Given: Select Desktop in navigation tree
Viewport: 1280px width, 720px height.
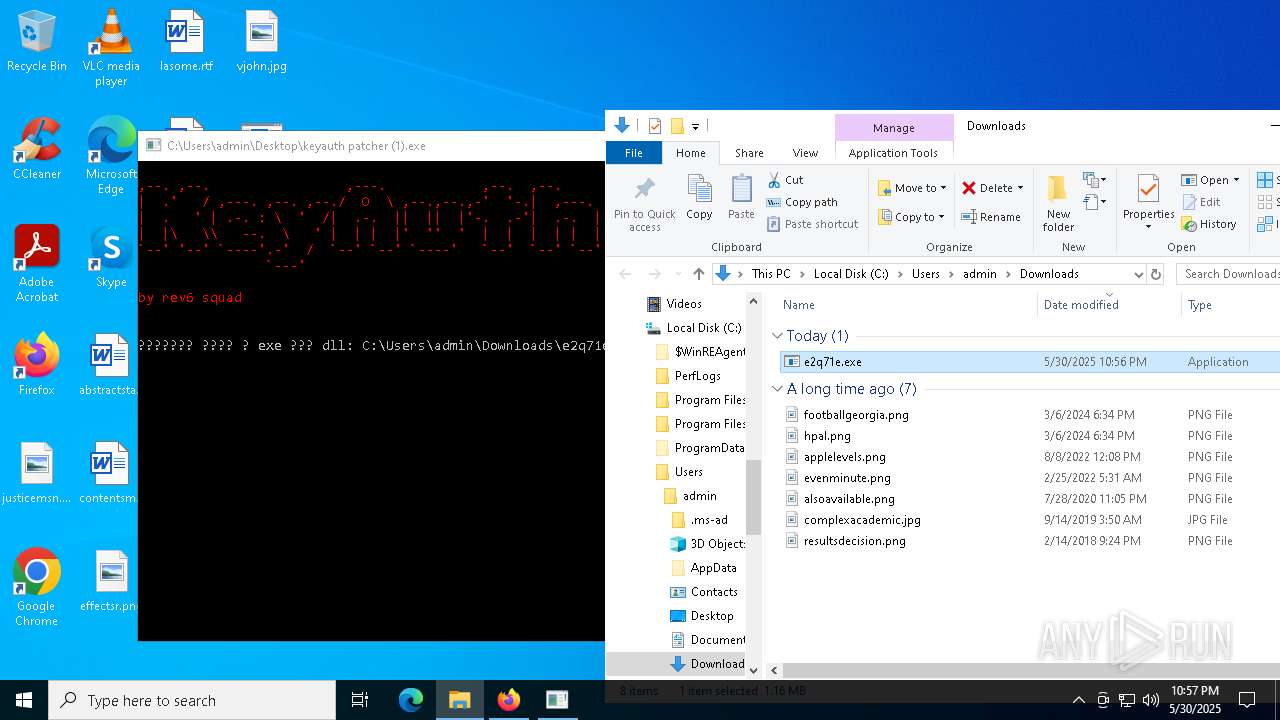Looking at the screenshot, I should pos(711,616).
